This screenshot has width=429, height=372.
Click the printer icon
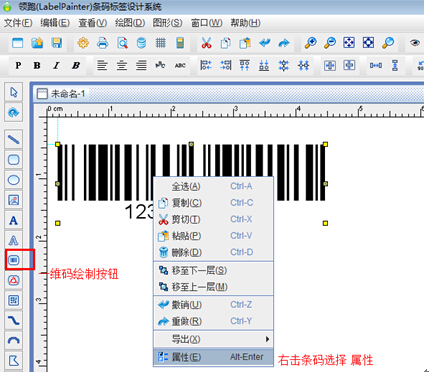click(x=103, y=43)
